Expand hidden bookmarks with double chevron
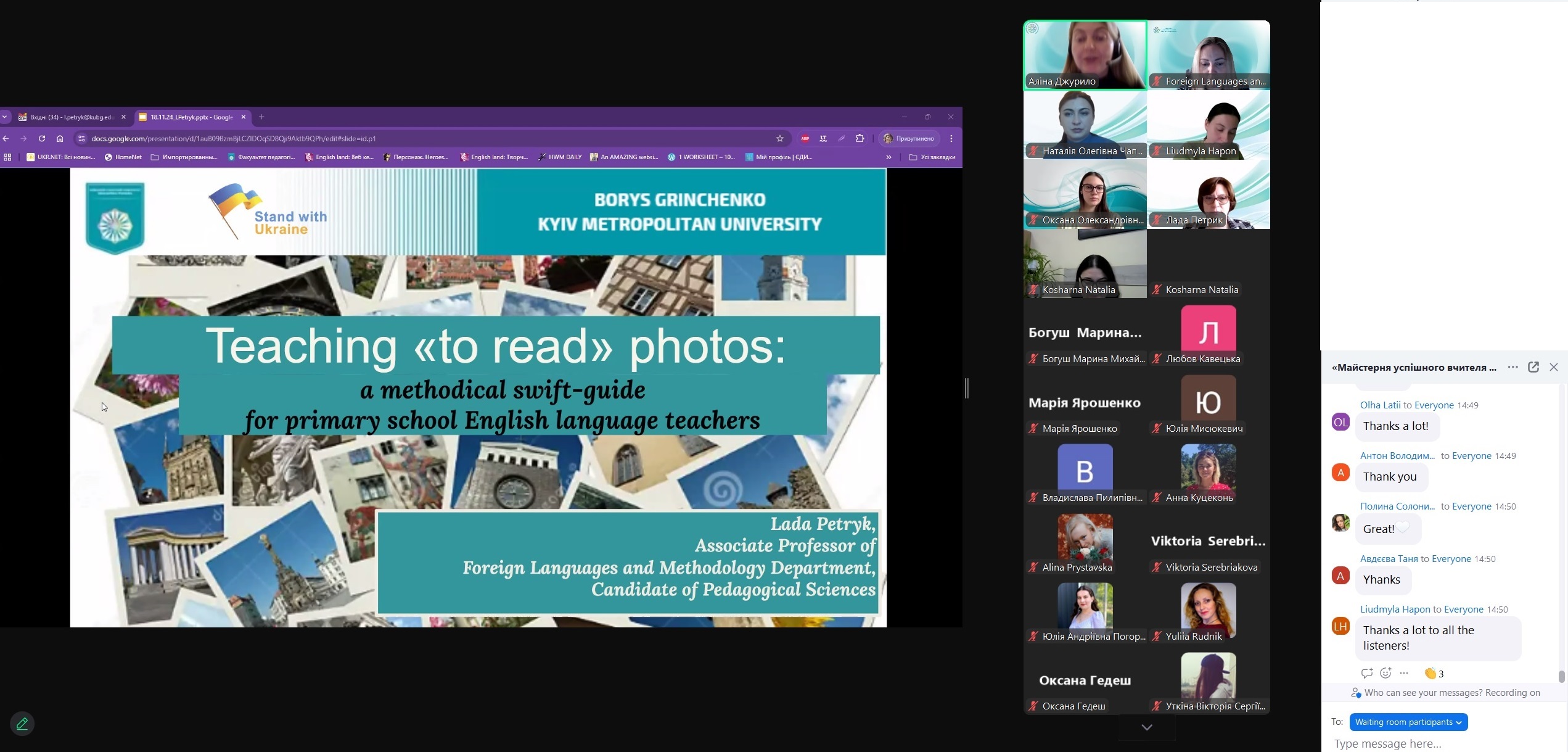 [889, 157]
